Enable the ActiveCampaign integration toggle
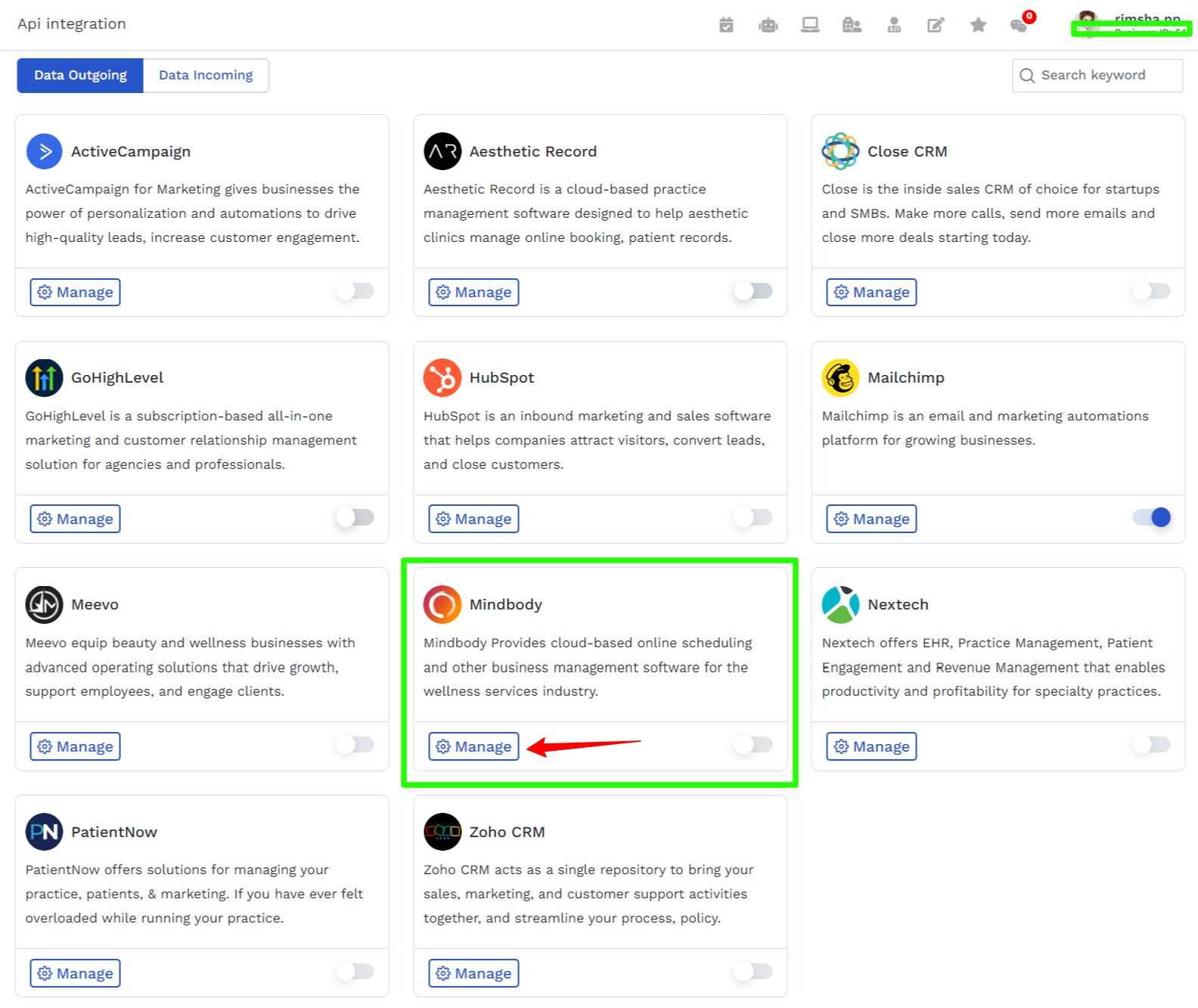 (355, 291)
